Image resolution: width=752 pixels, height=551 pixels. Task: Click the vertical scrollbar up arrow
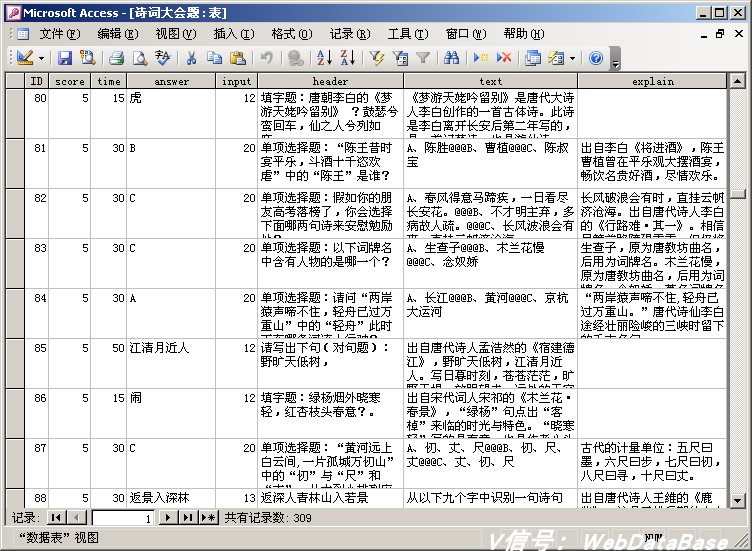(x=738, y=81)
